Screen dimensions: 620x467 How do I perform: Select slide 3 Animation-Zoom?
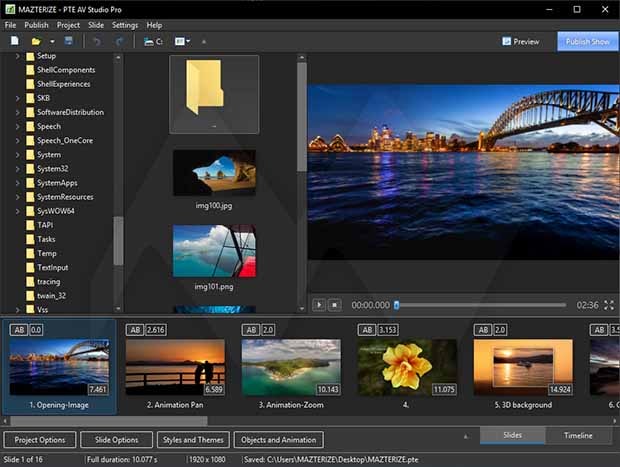(x=291, y=367)
